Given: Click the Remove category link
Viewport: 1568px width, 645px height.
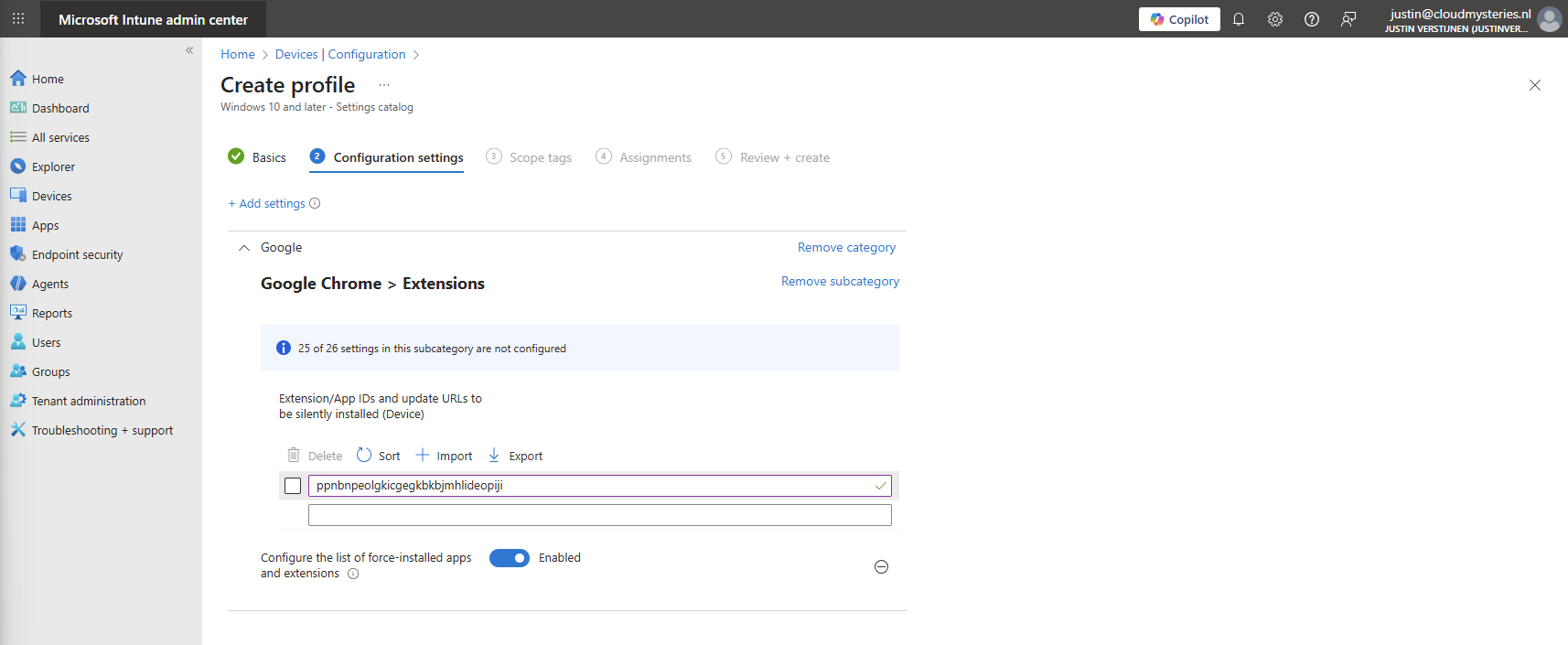Looking at the screenshot, I should 846,248.
